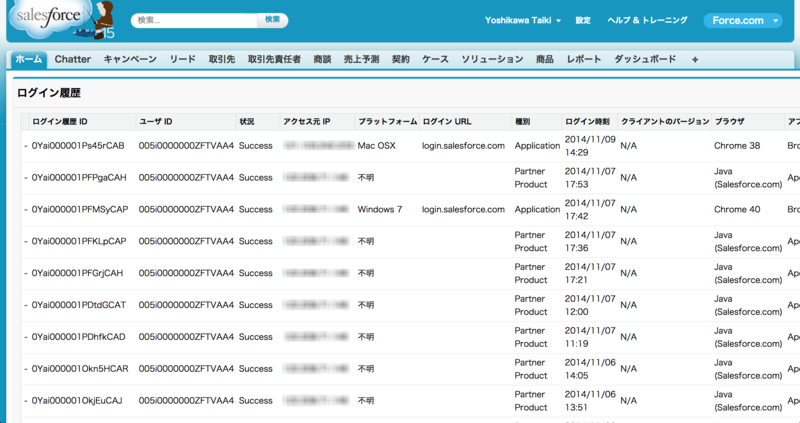
Task: Open the キャンペーン tab
Action: click(x=130, y=59)
